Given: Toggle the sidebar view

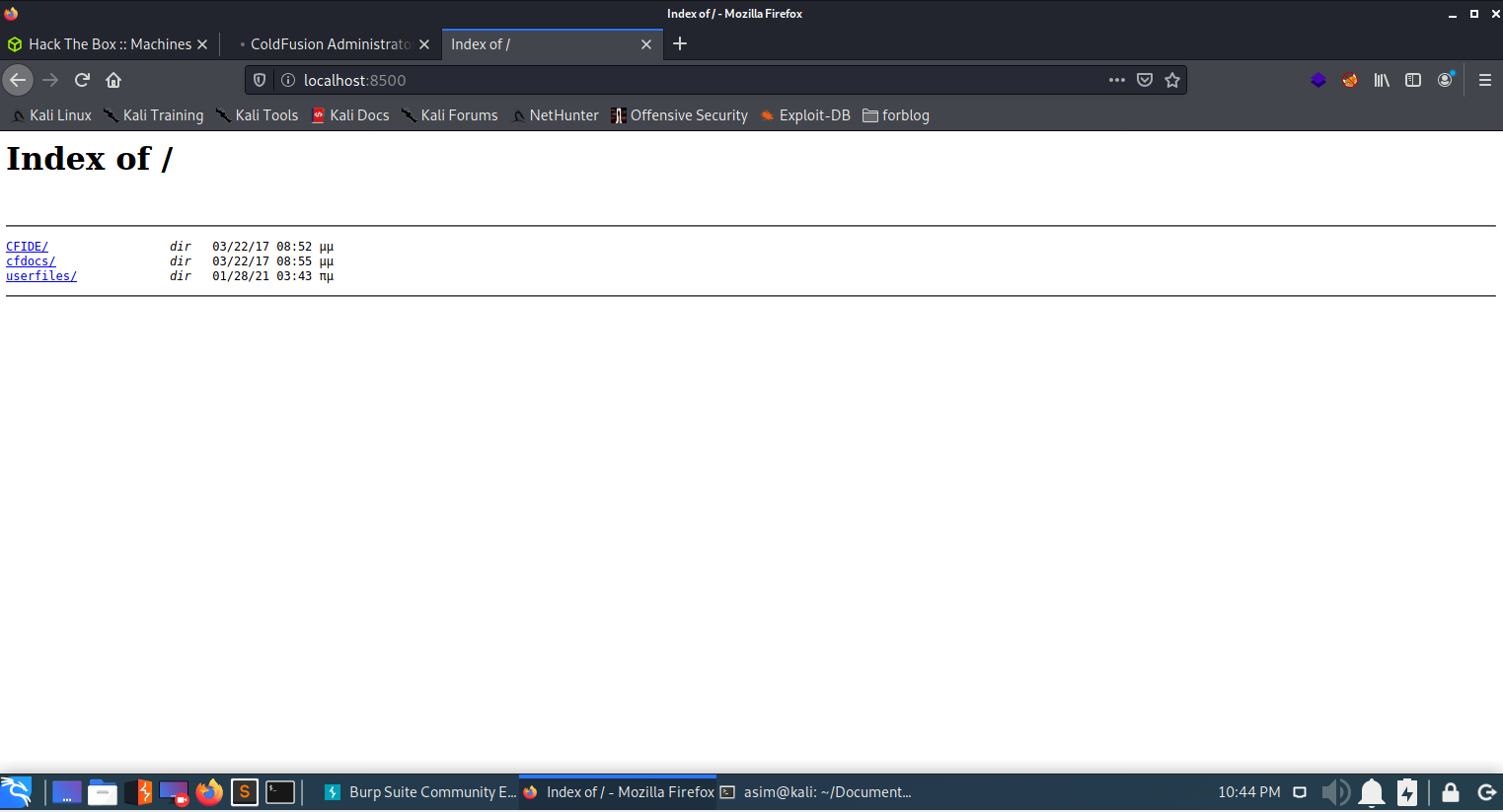Looking at the screenshot, I should point(1413,80).
